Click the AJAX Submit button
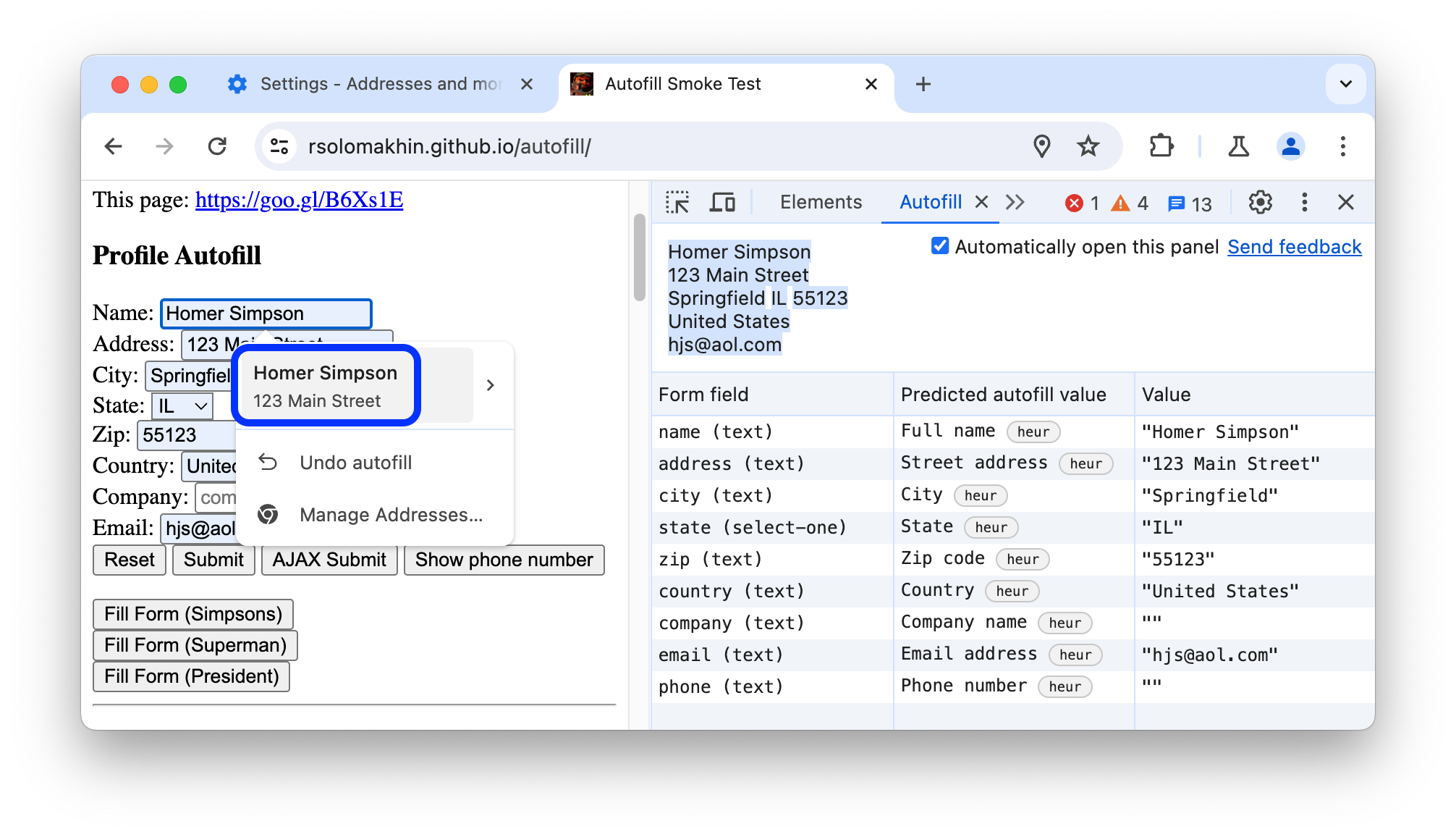Image resolution: width=1456 pixels, height=837 pixels. 329,560
